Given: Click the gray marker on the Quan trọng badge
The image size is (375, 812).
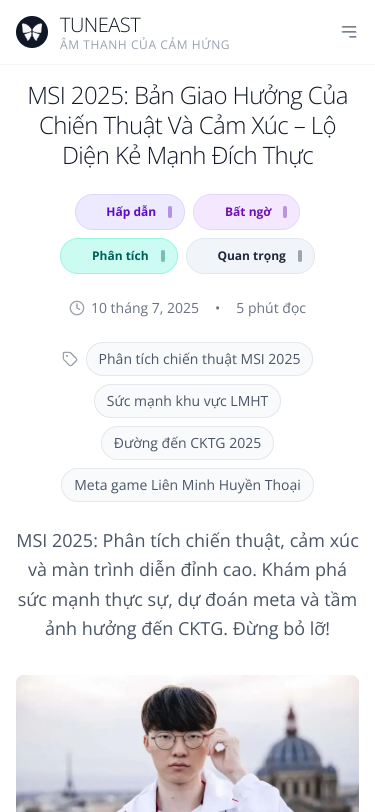Looking at the screenshot, I should click(x=300, y=256).
